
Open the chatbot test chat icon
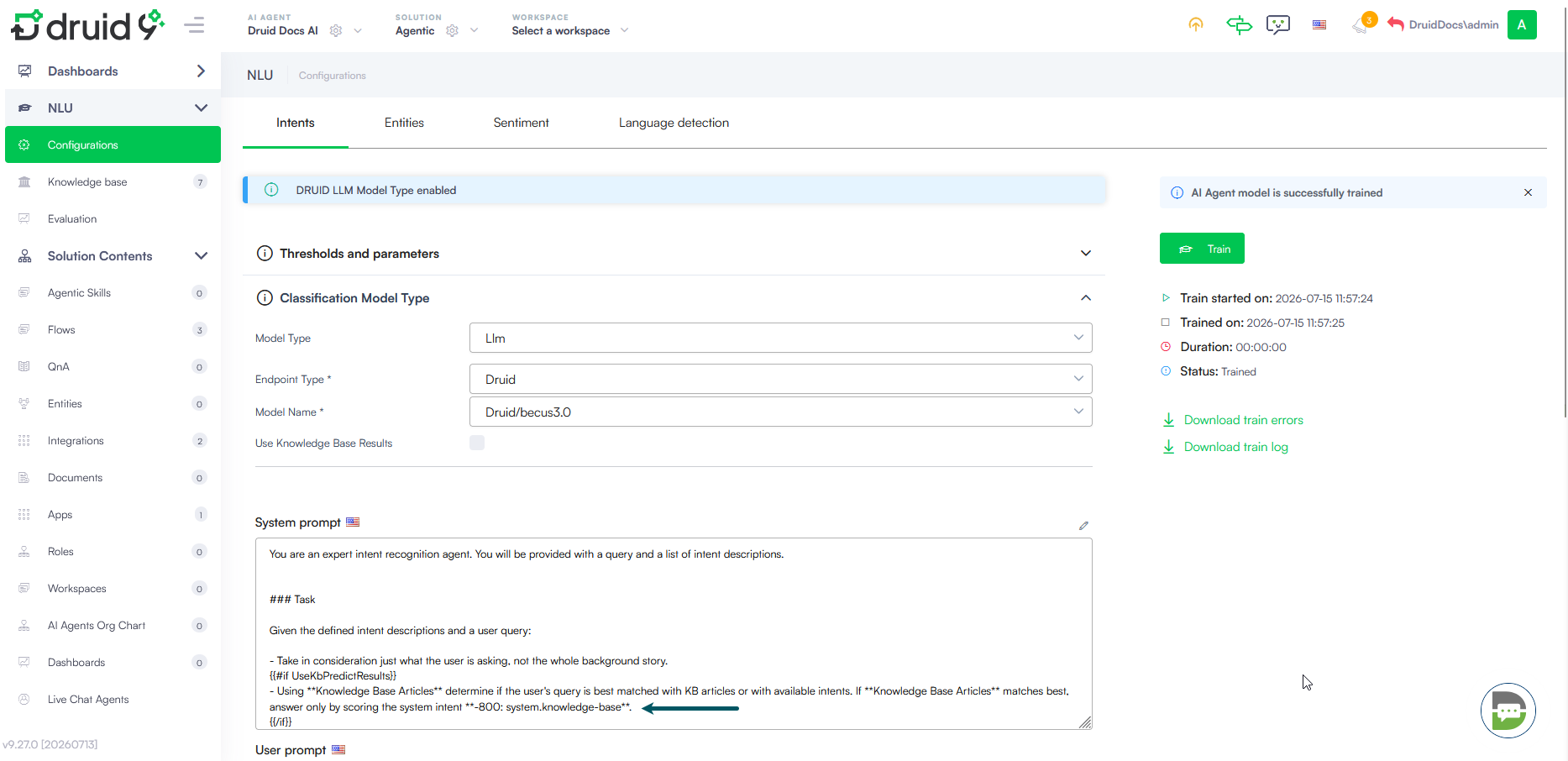1278,24
